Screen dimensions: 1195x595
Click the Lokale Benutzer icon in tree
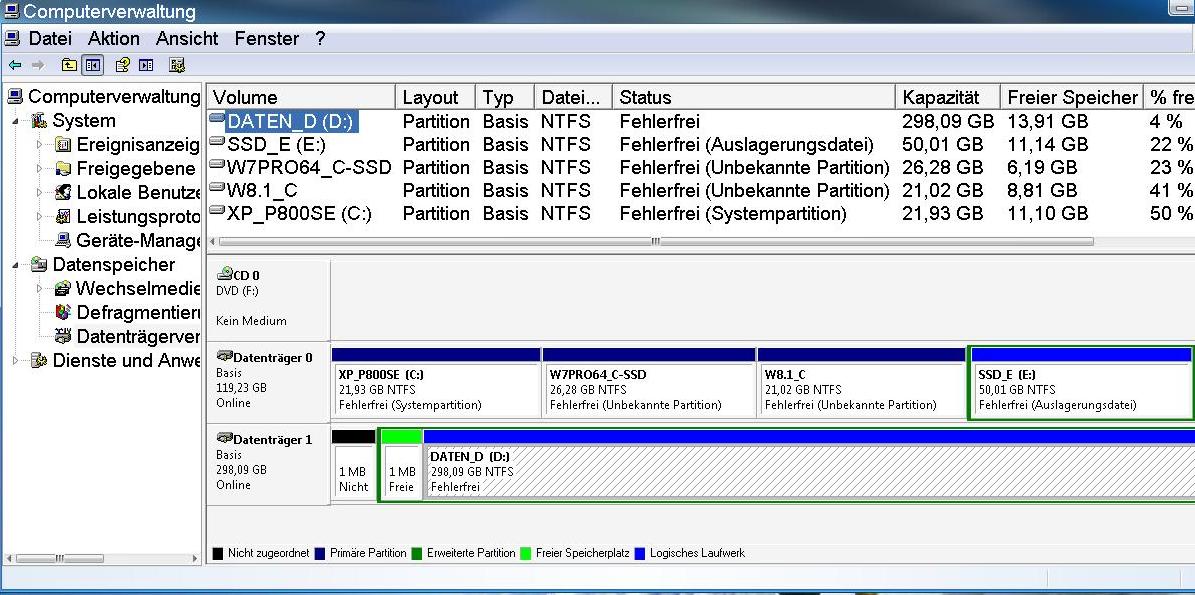[x=63, y=193]
